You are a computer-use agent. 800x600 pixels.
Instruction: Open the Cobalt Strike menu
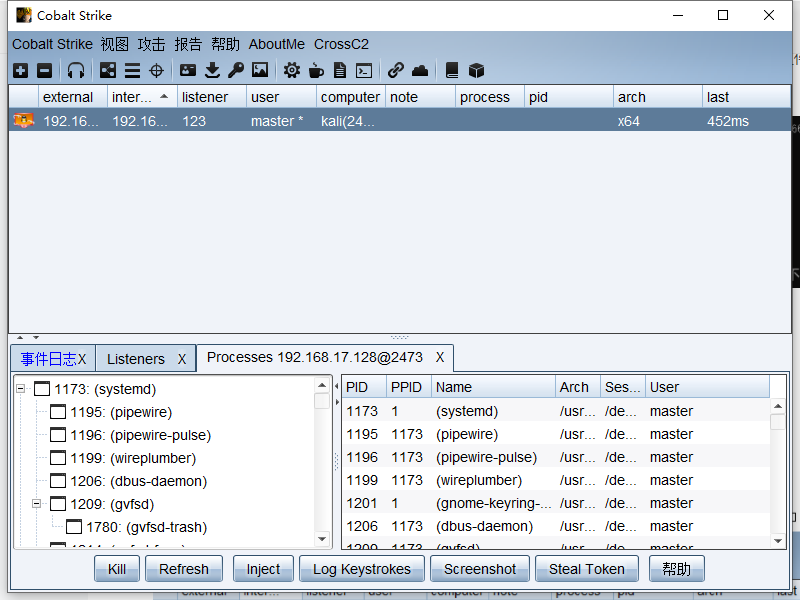click(53, 44)
